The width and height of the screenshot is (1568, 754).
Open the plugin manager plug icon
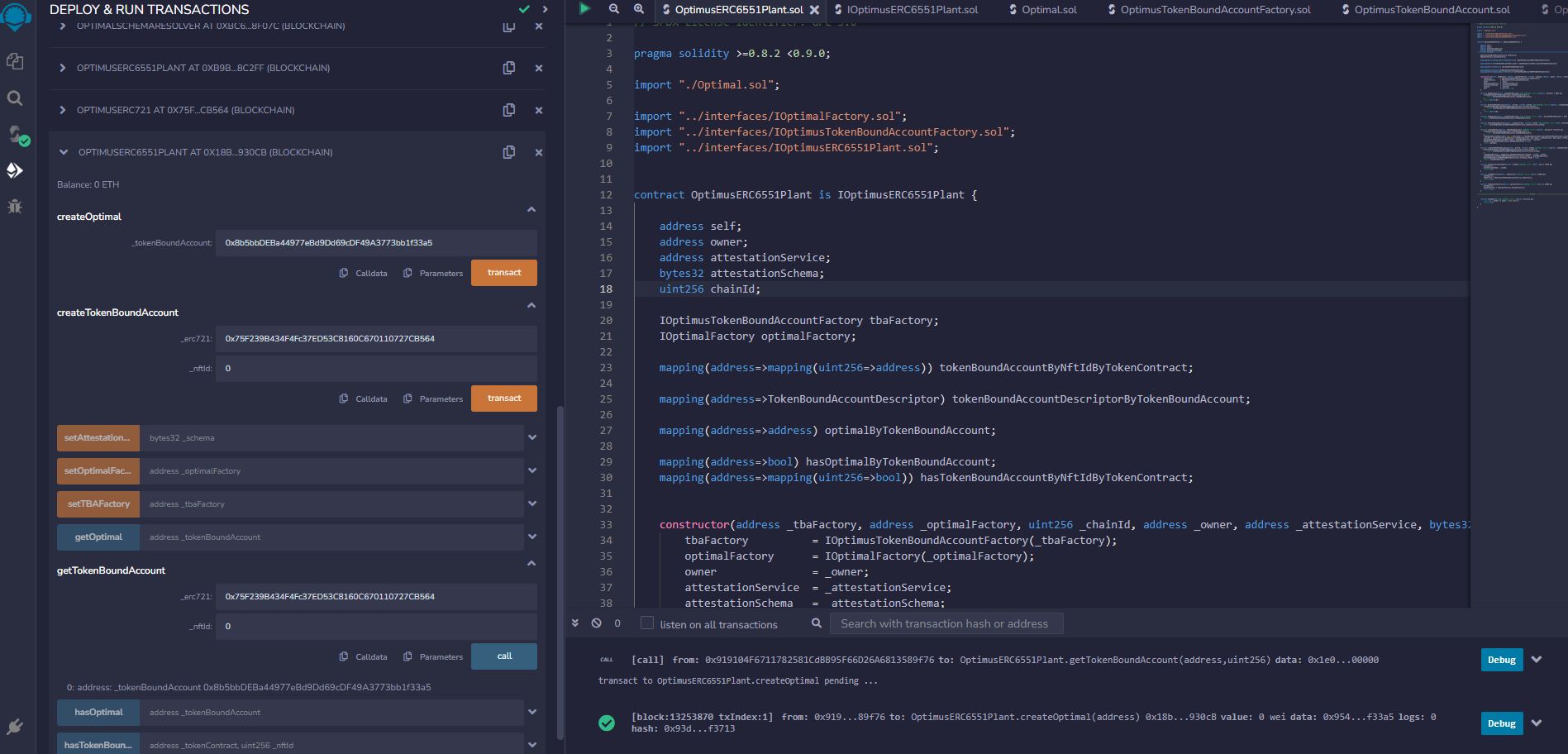(x=15, y=727)
